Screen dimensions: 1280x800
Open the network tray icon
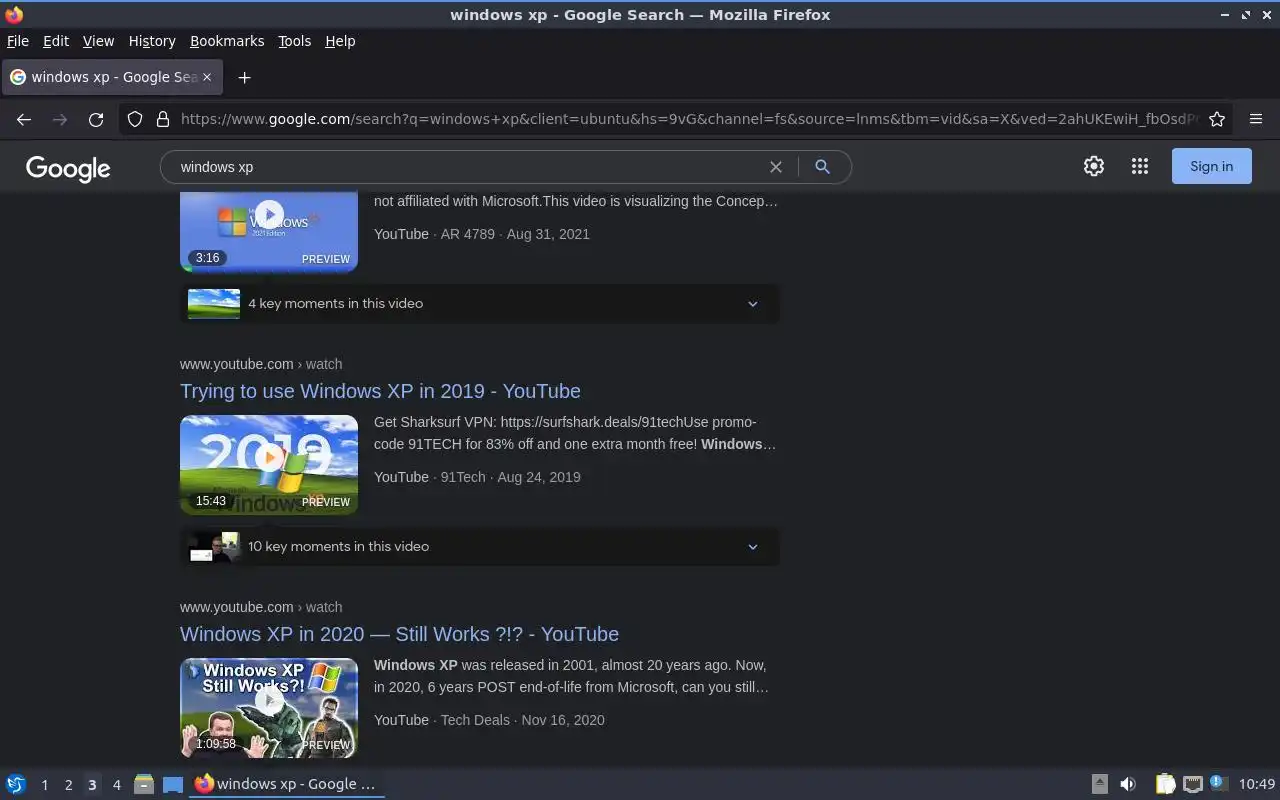pos(1192,784)
